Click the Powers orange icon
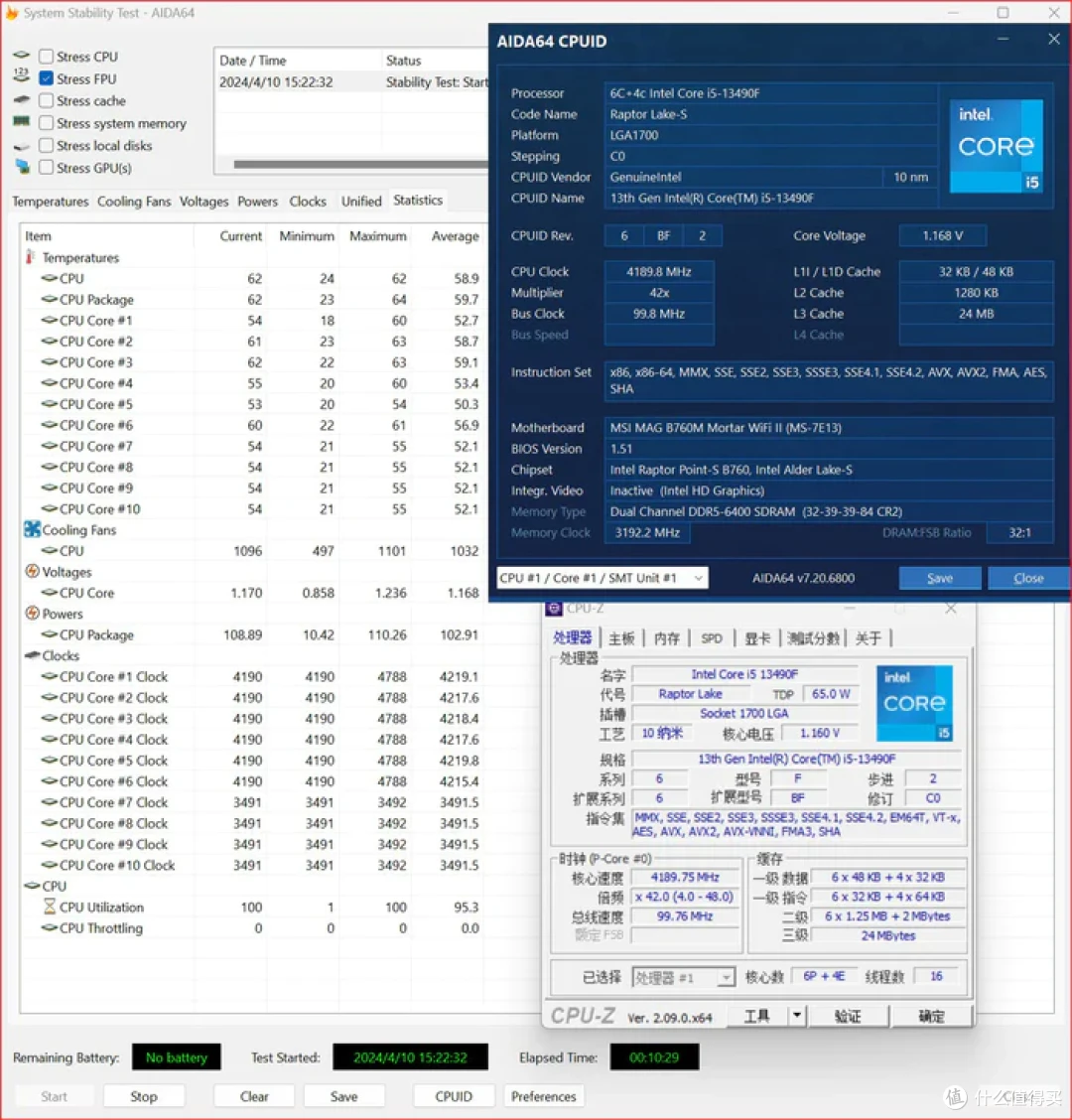The width and height of the screenshot is (1072, 1120). point(32,613)
